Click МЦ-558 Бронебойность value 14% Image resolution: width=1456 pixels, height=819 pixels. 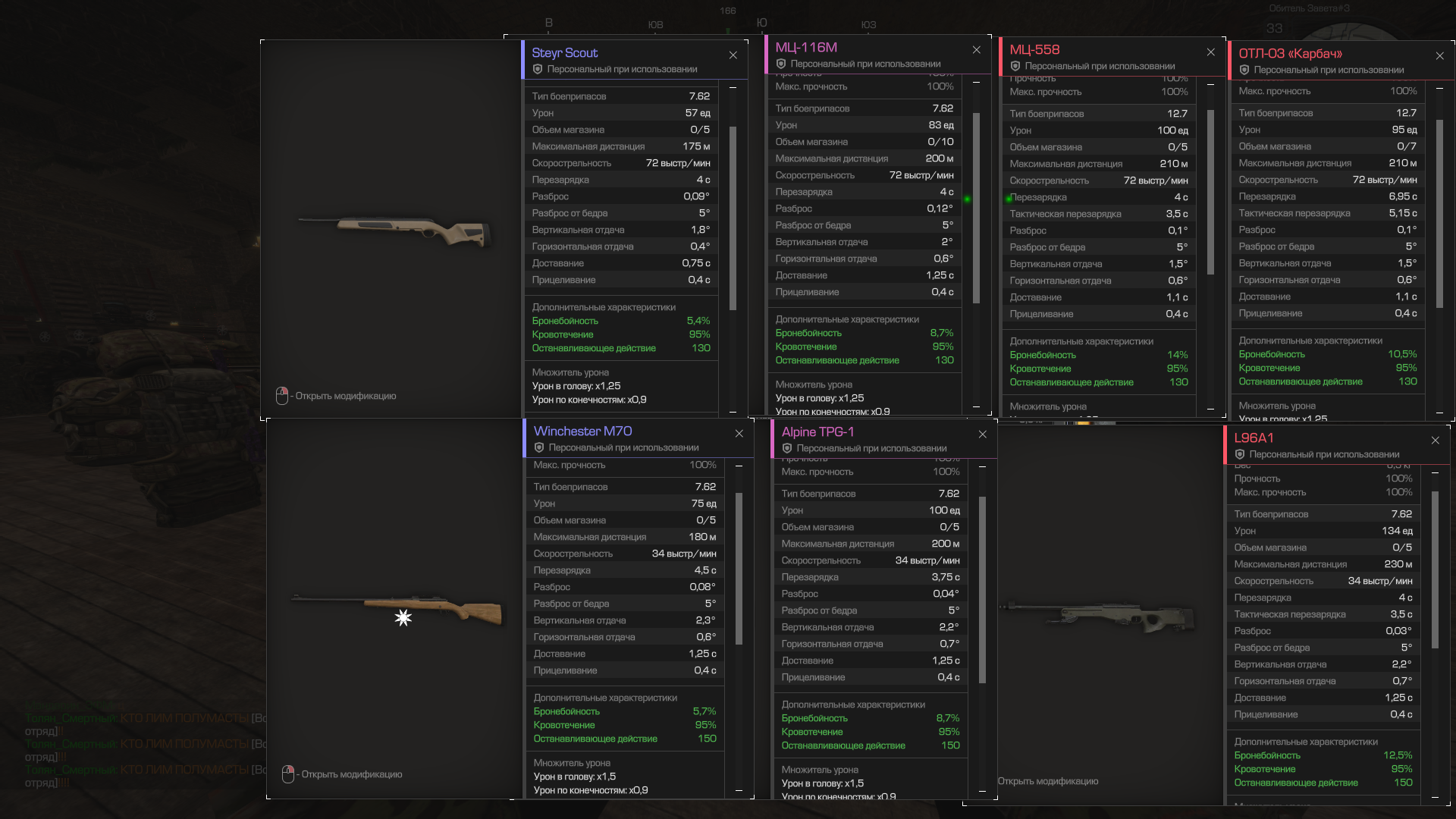pos(1178,355)
